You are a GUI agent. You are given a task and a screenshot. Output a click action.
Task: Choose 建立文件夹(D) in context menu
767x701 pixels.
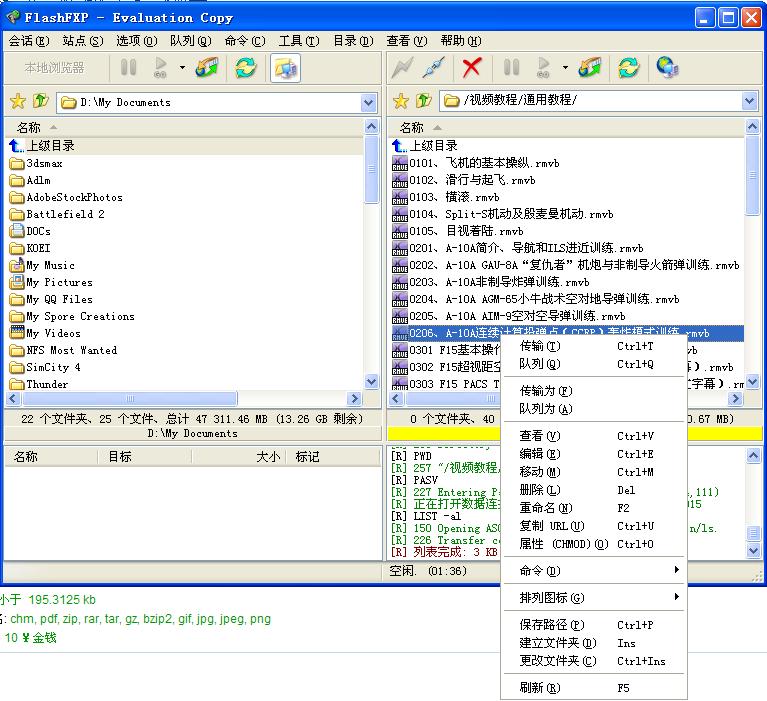click(594, 643)
